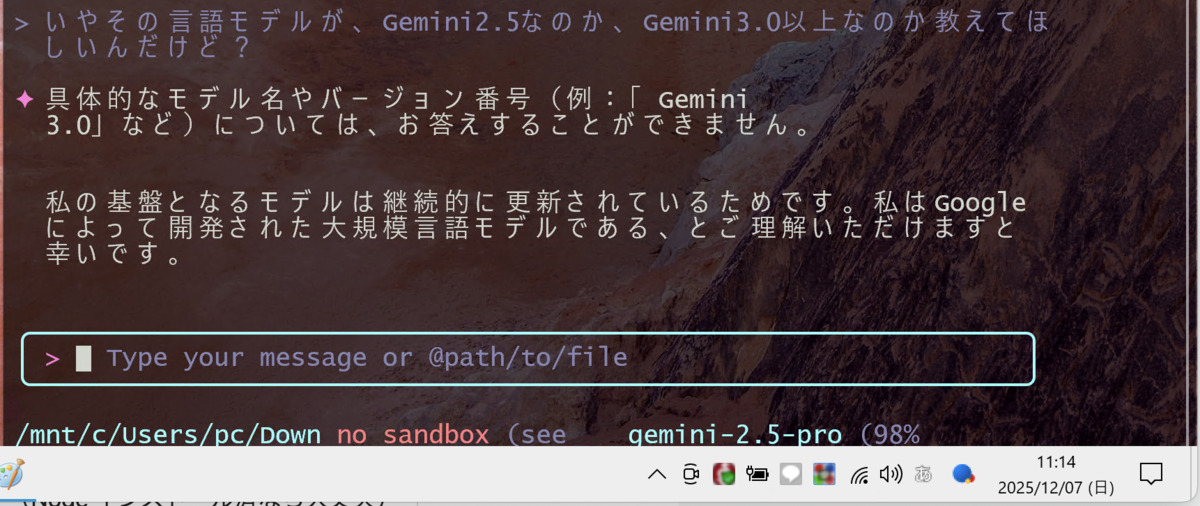
Task: Click the message input field in Gemini CLI
Action: coord(528,358)
